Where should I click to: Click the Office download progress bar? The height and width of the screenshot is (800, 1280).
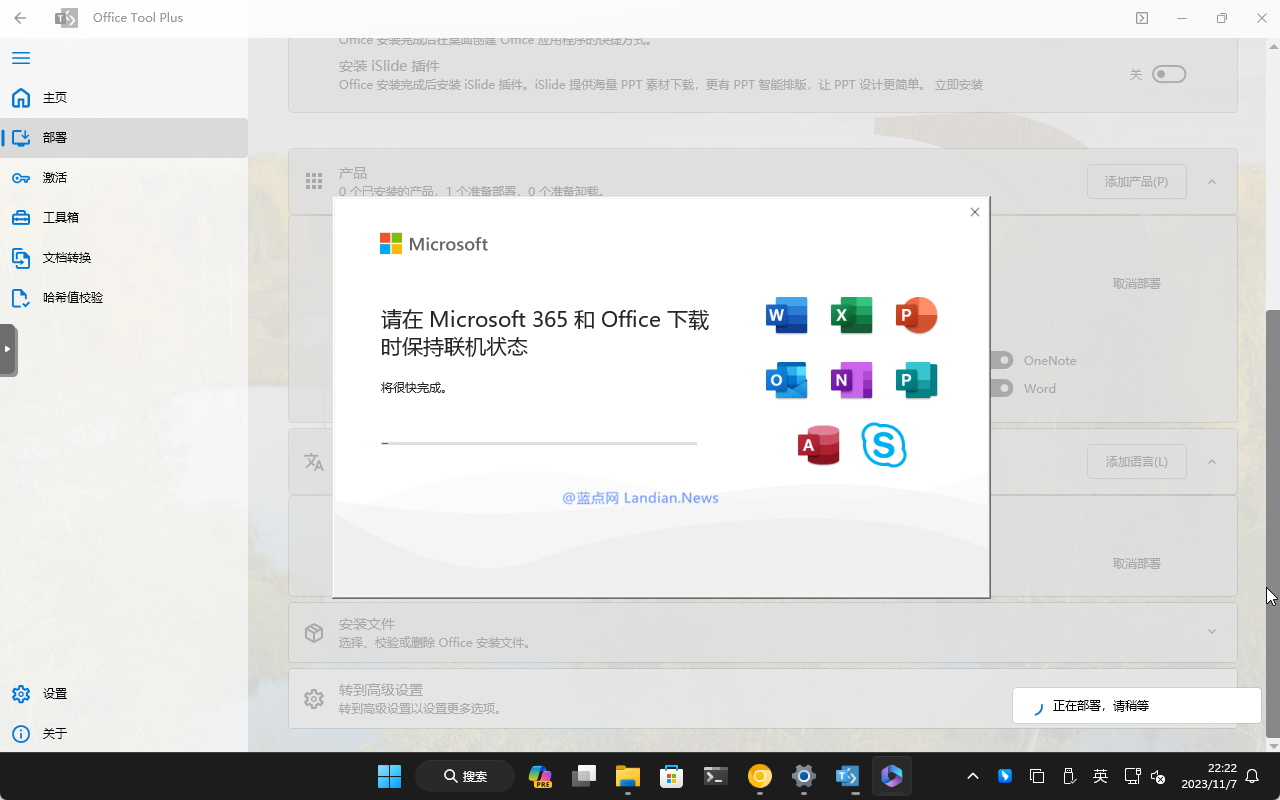click(539, 443)
